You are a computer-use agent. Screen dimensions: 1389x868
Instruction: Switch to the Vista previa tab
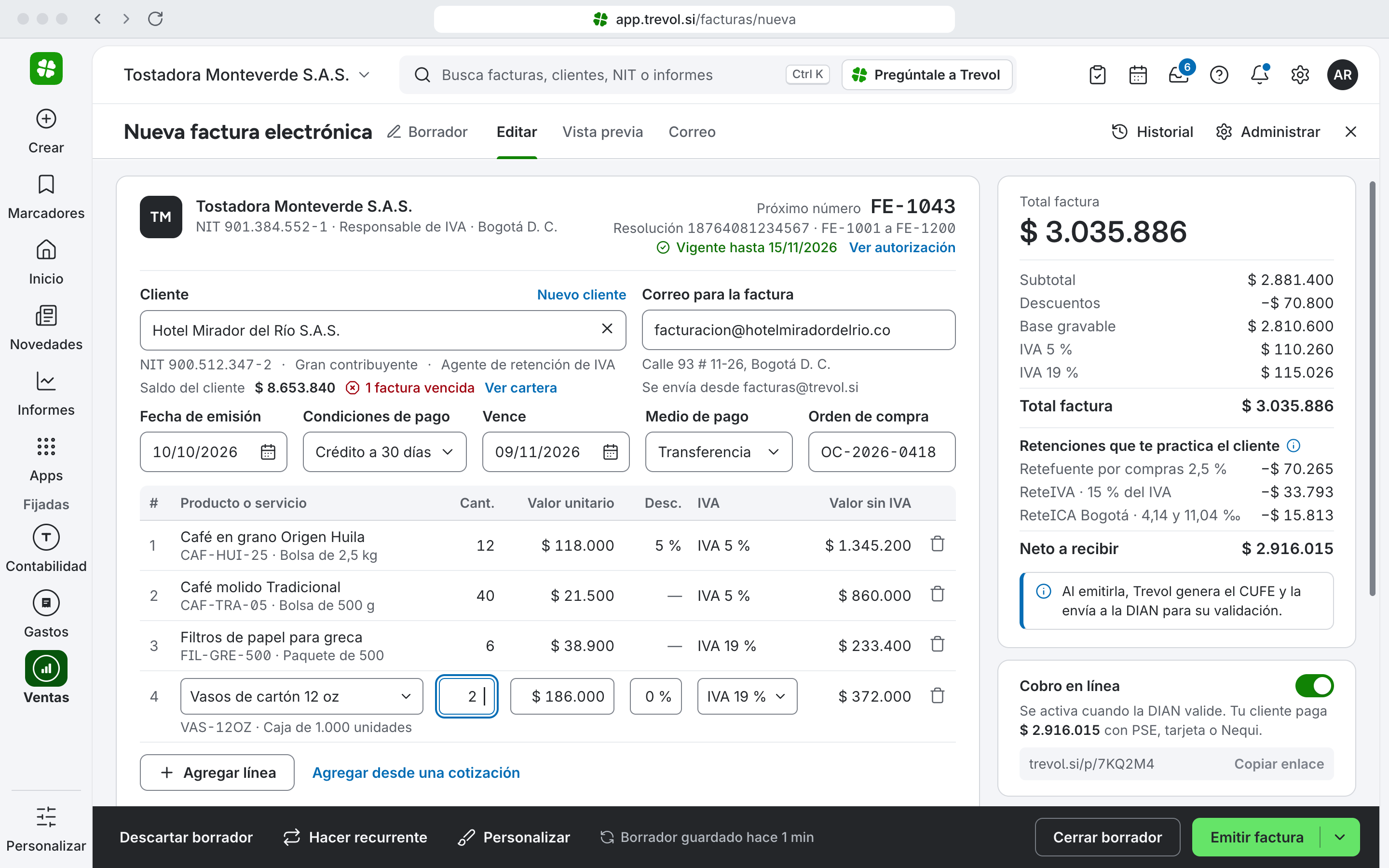coord(603,132)
